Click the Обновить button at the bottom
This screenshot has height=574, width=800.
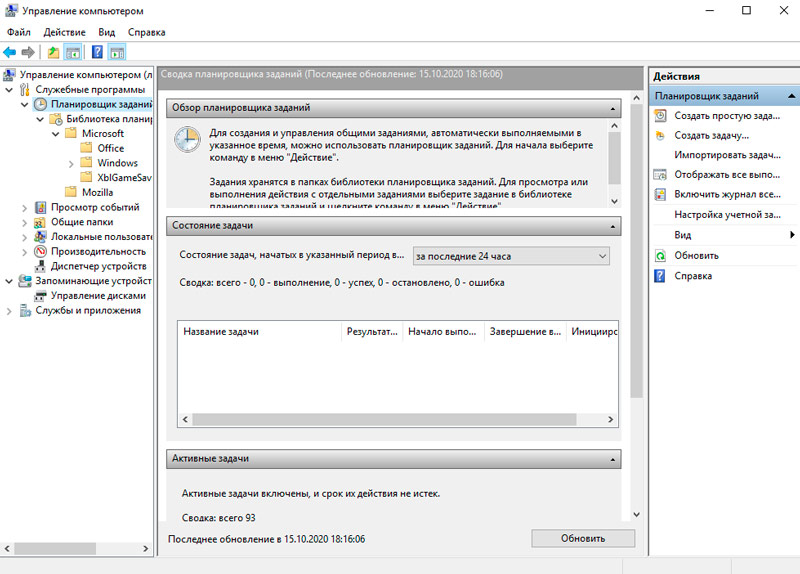[x=583, y=538]
